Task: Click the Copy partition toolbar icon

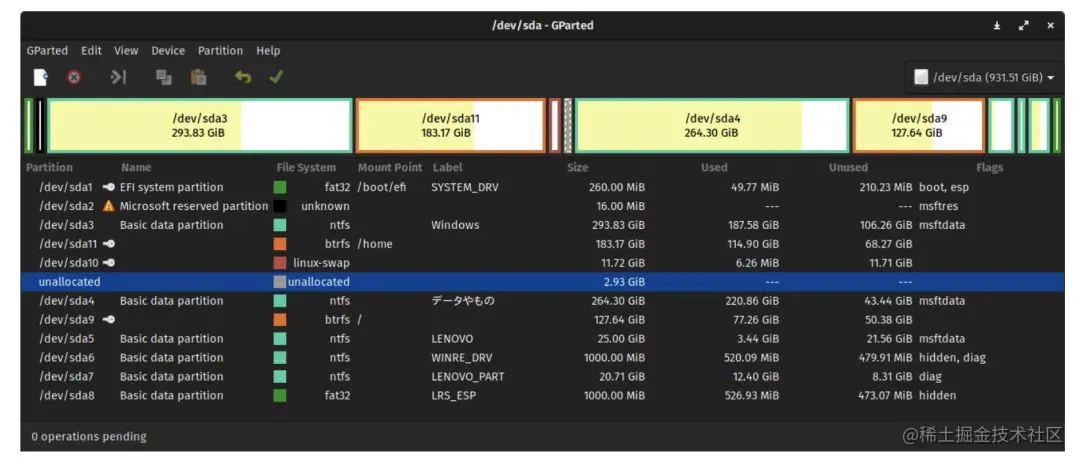Action: pos(163,77)
